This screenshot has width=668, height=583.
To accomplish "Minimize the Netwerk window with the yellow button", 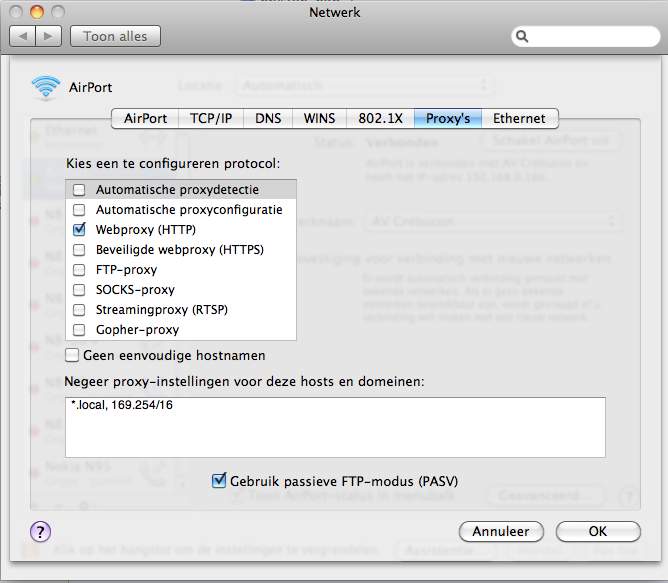I will (37, 12).
